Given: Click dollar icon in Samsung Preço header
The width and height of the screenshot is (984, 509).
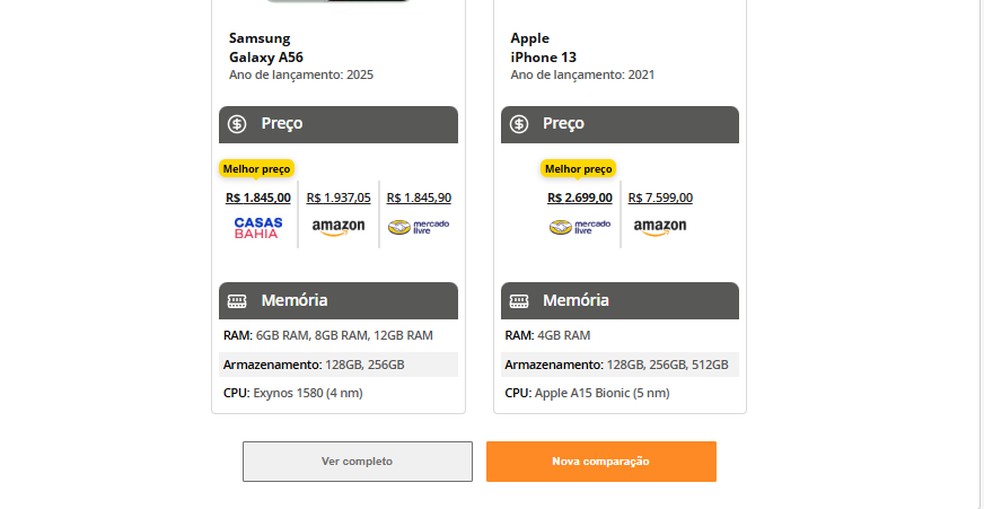Looking at the screenshot, I should click(237, 124).
